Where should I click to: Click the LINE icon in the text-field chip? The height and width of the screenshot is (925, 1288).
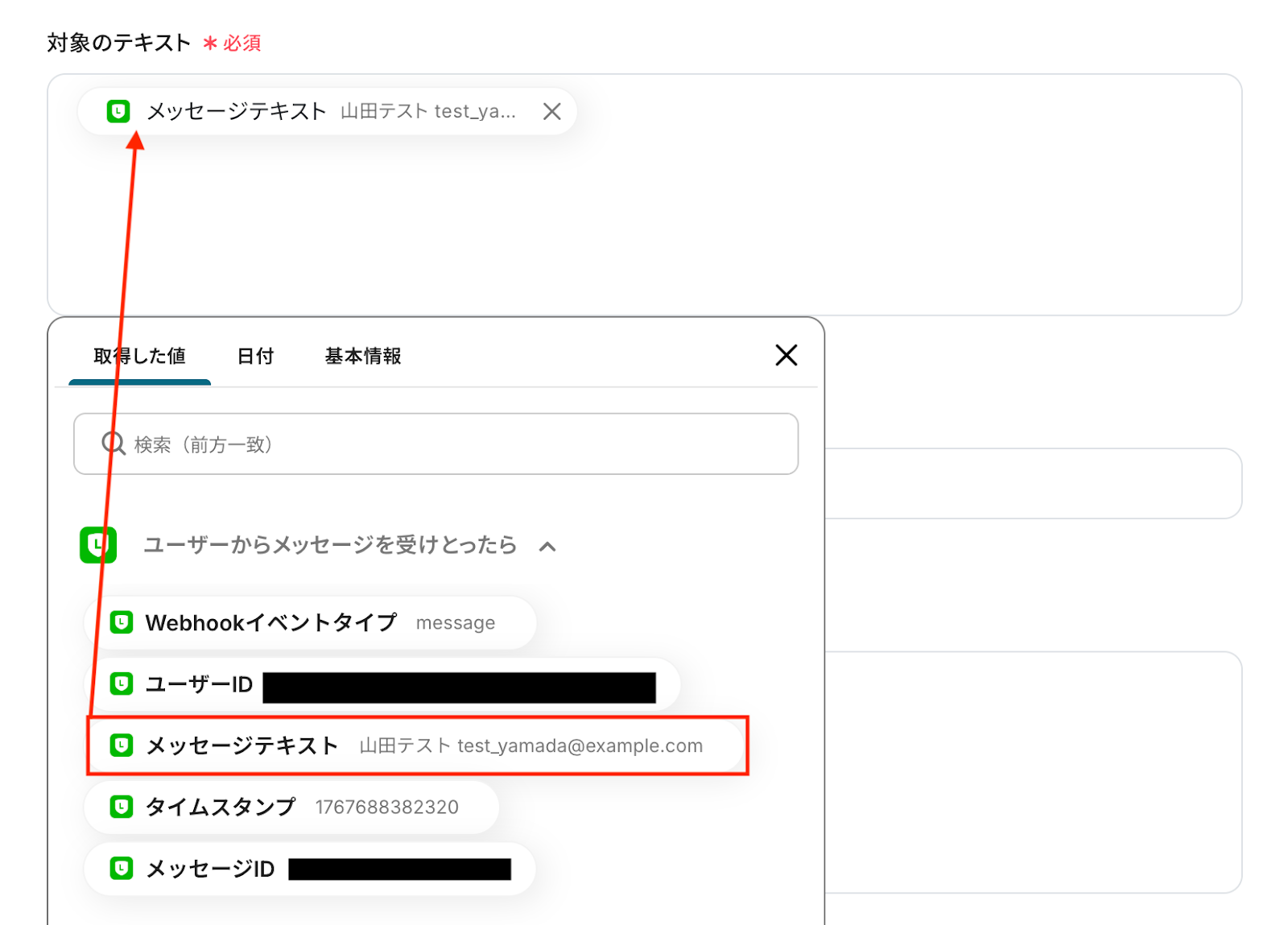[118, 111]
